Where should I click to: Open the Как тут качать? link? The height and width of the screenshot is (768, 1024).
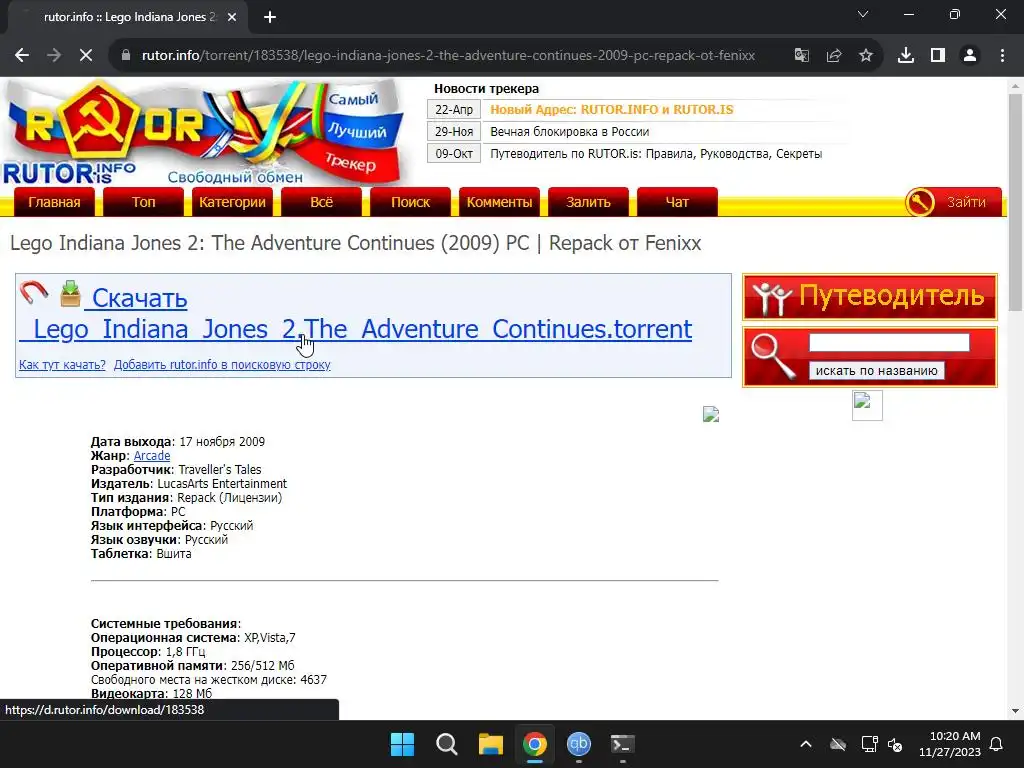pyautogui.click(x=62, y=364)
